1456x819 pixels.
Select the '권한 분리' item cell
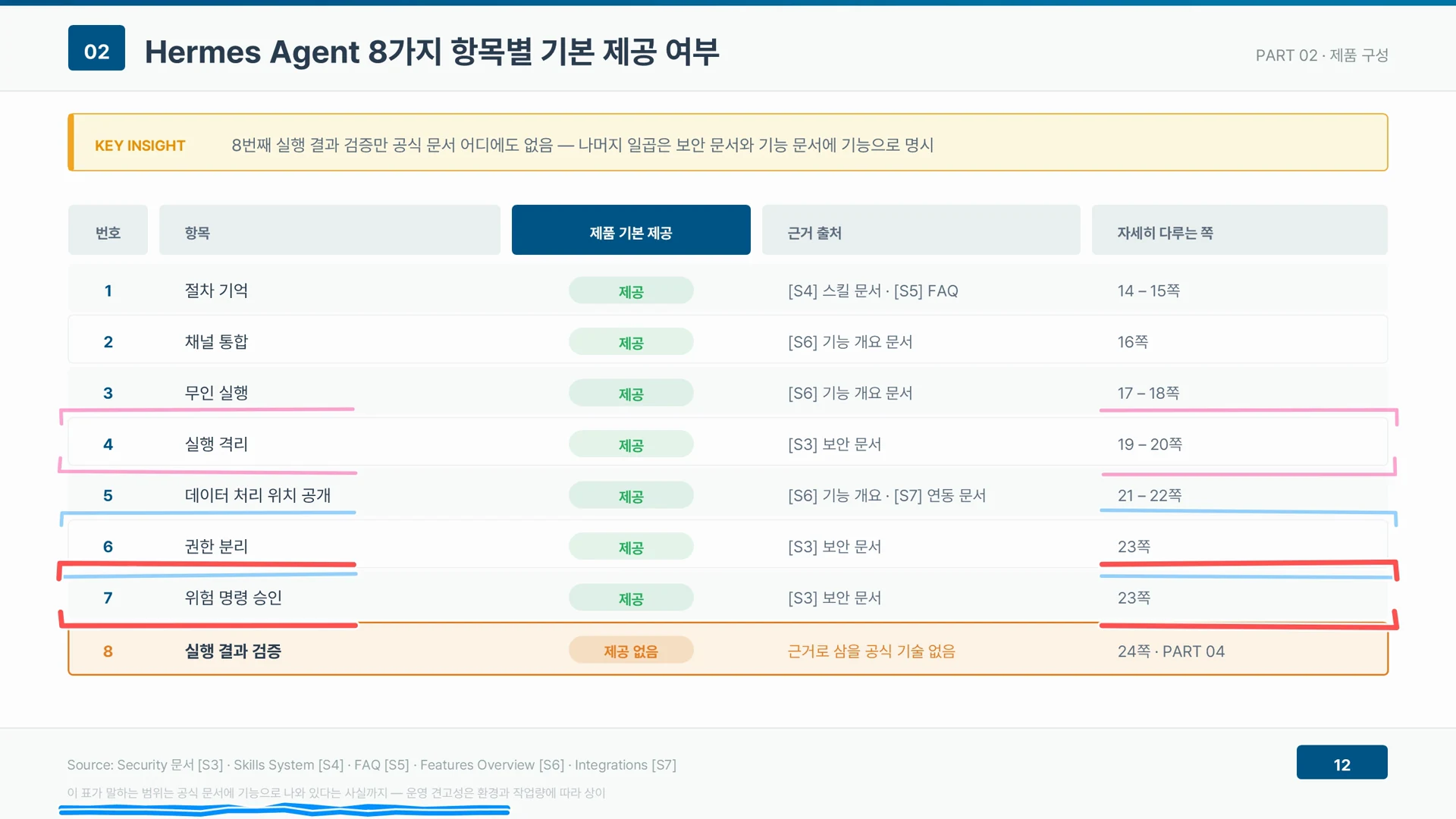pyautogui.click(x=216, y=547)
